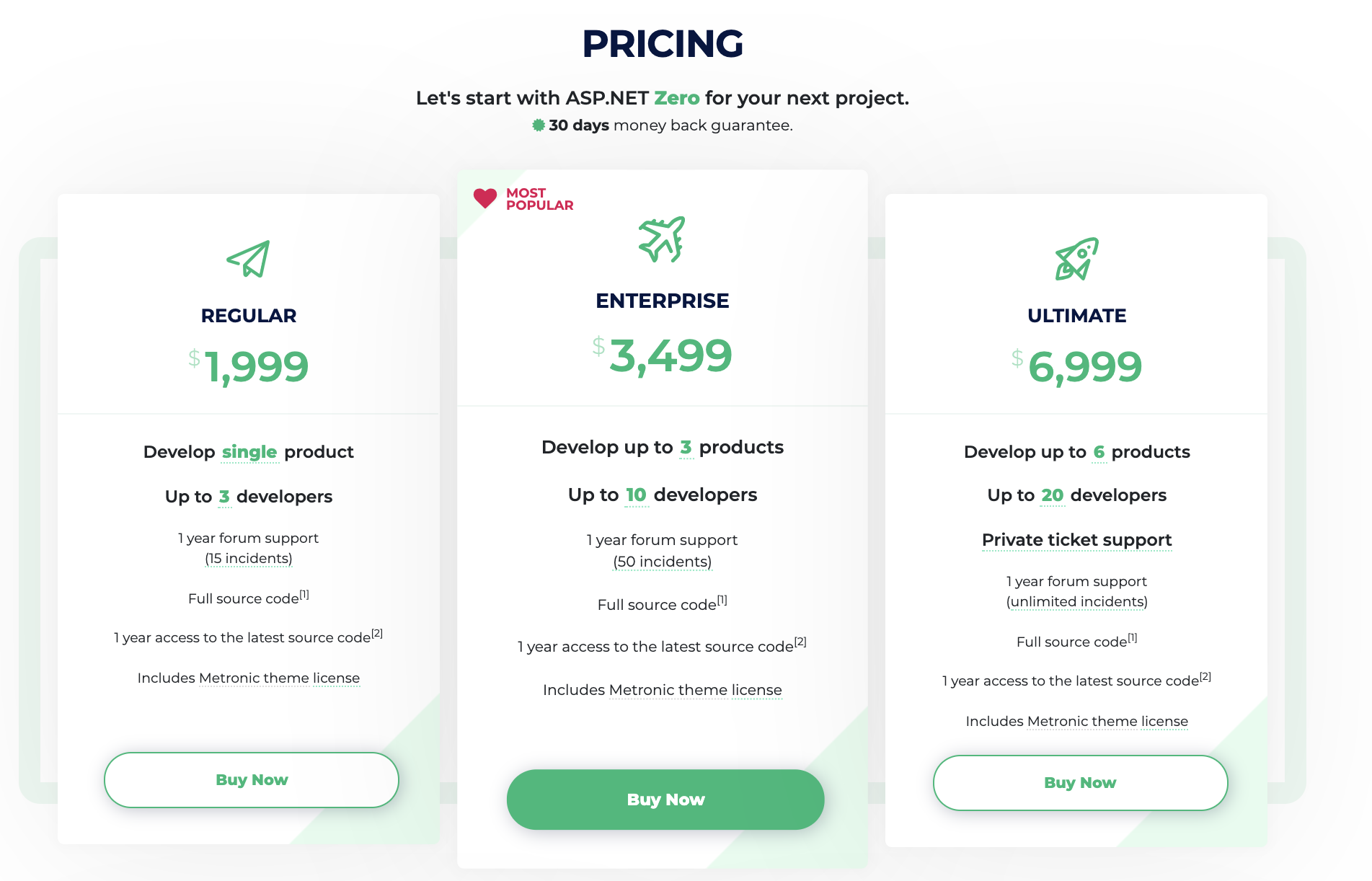Click the airplane icon on Enterprise plan

662,239
